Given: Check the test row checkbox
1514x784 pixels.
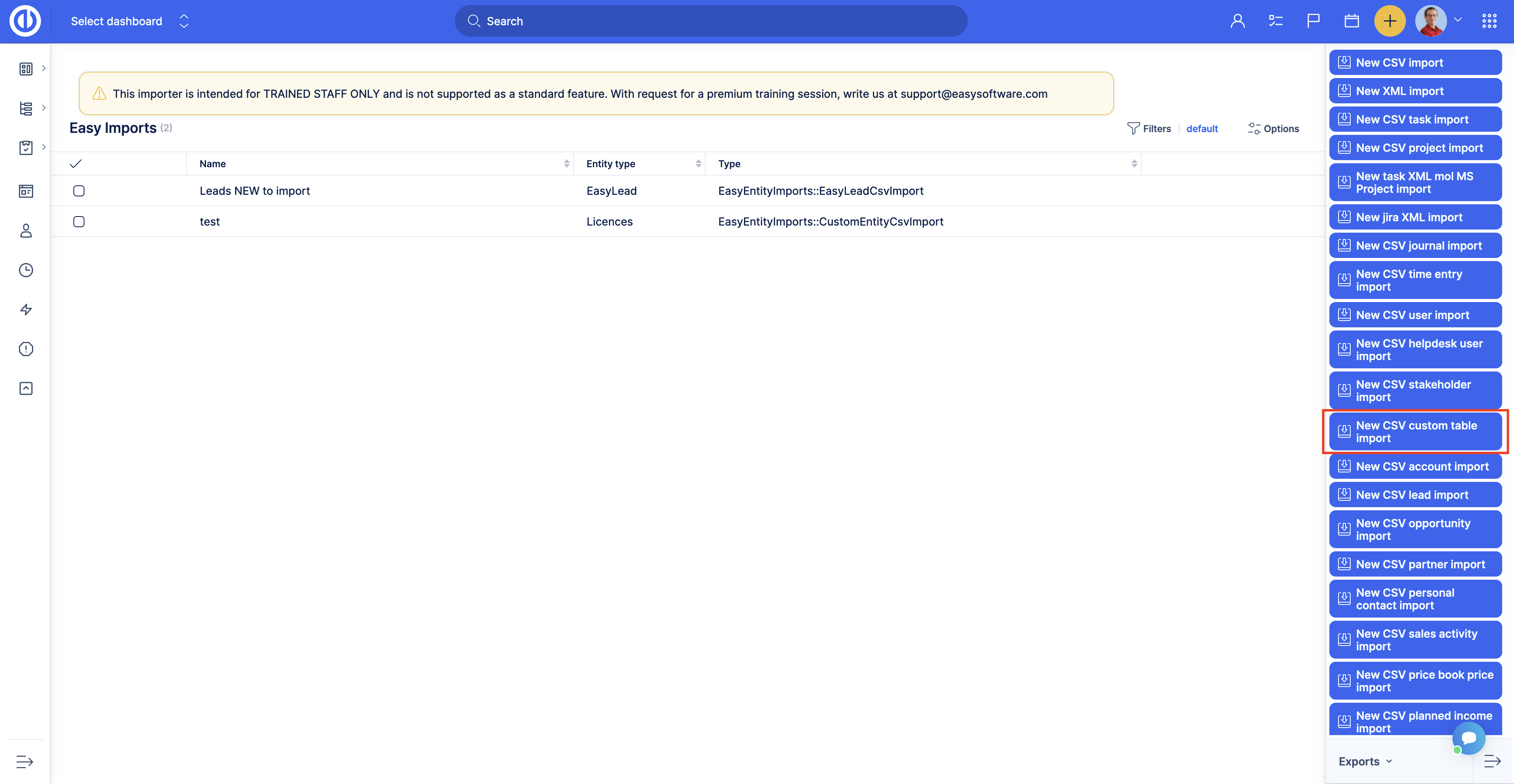Looking at the screenshot, I should (79, 222).
